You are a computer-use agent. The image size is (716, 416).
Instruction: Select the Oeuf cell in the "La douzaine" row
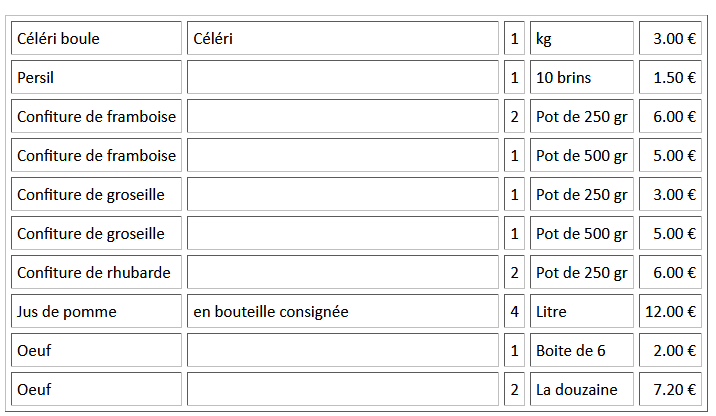coord(96,390)
